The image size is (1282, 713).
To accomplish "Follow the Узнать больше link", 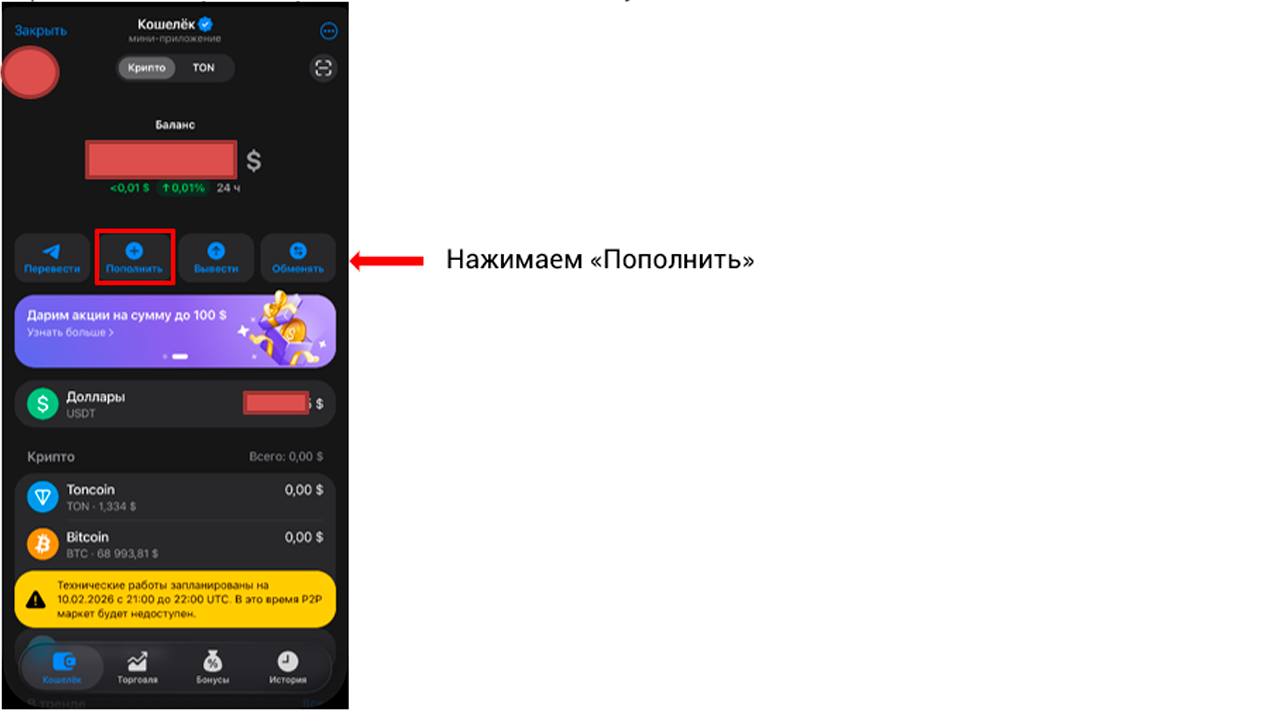I will pos(70,332).
